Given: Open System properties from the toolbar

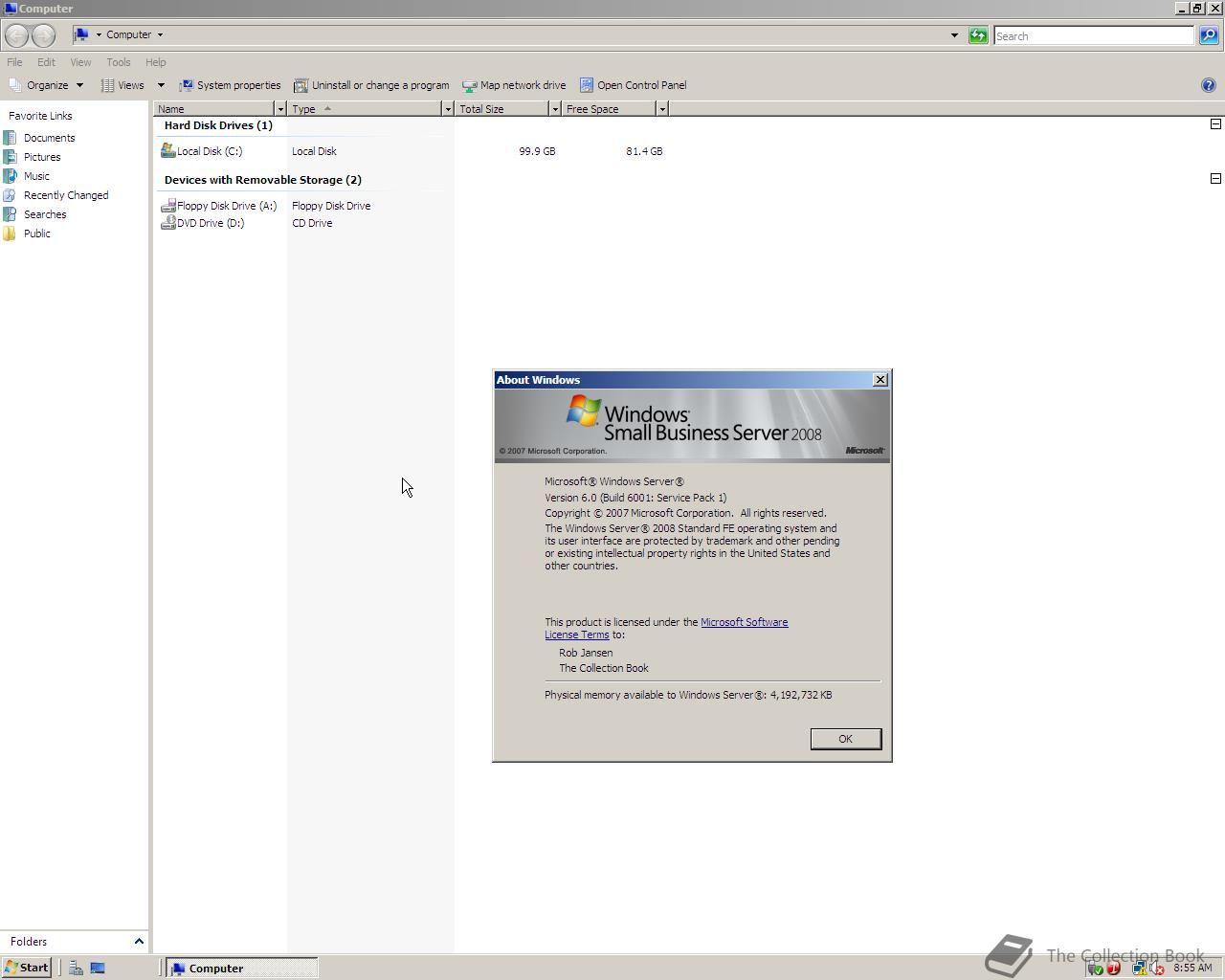Looking at the screenshot, I should [x=230, y=85].
